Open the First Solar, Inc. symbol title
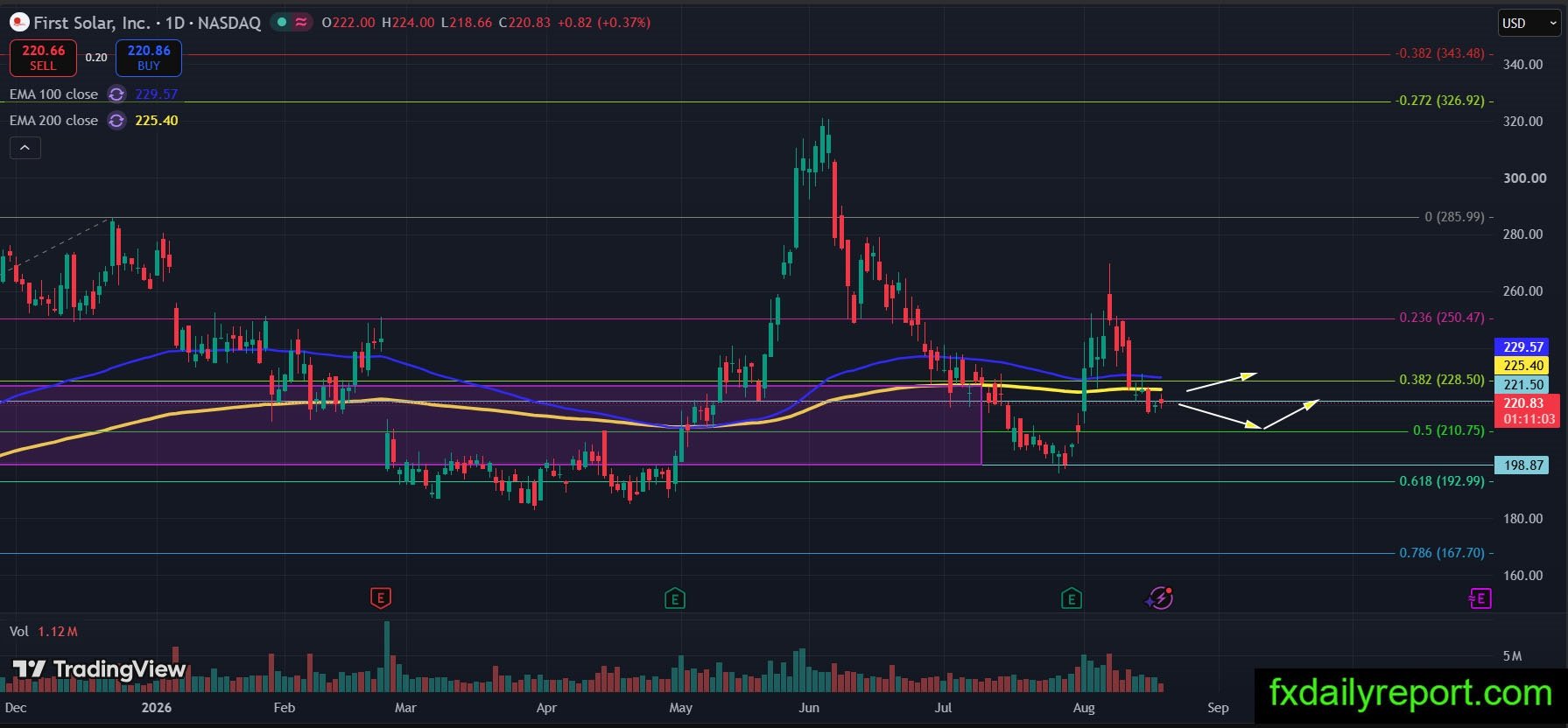 point(147,23)
